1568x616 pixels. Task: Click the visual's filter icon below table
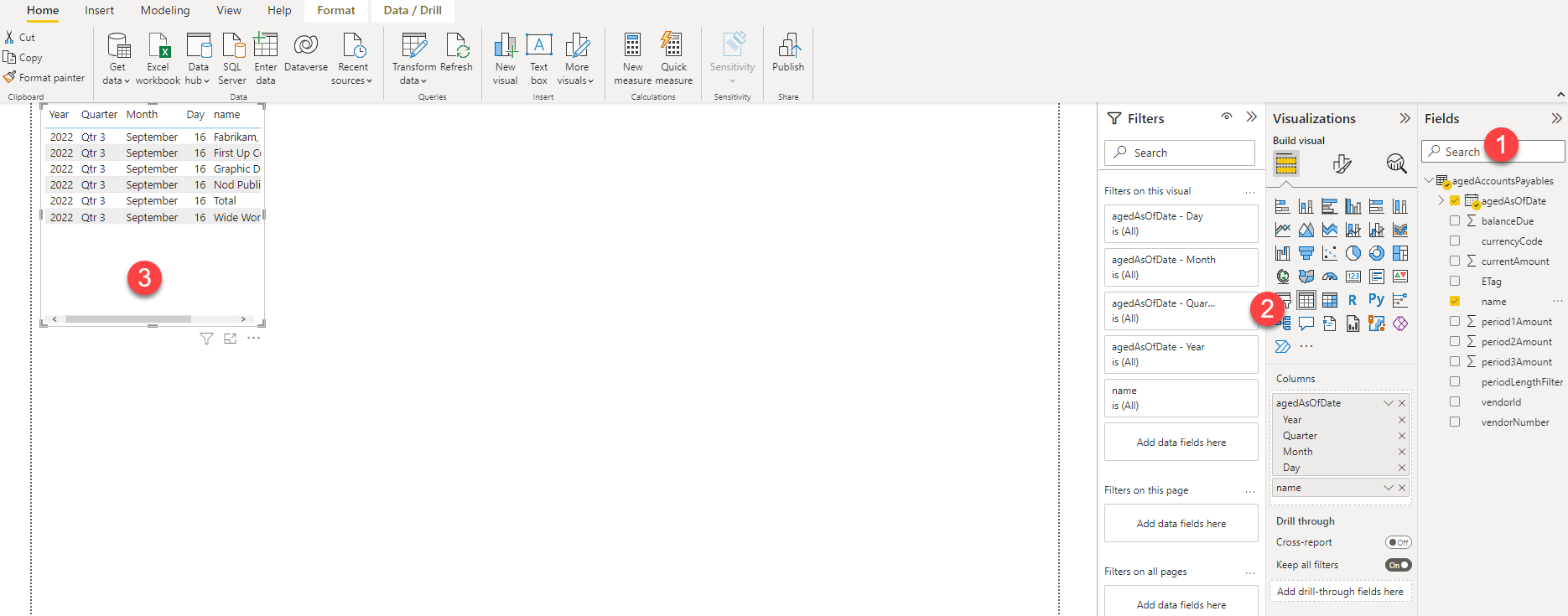[206, 339]
